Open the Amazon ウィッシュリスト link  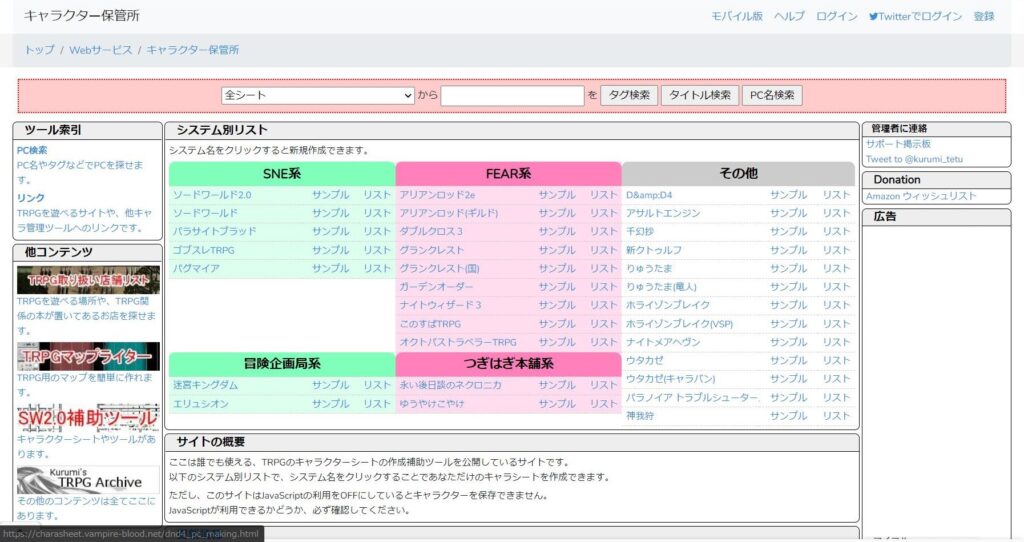click(x=920, y=196)
